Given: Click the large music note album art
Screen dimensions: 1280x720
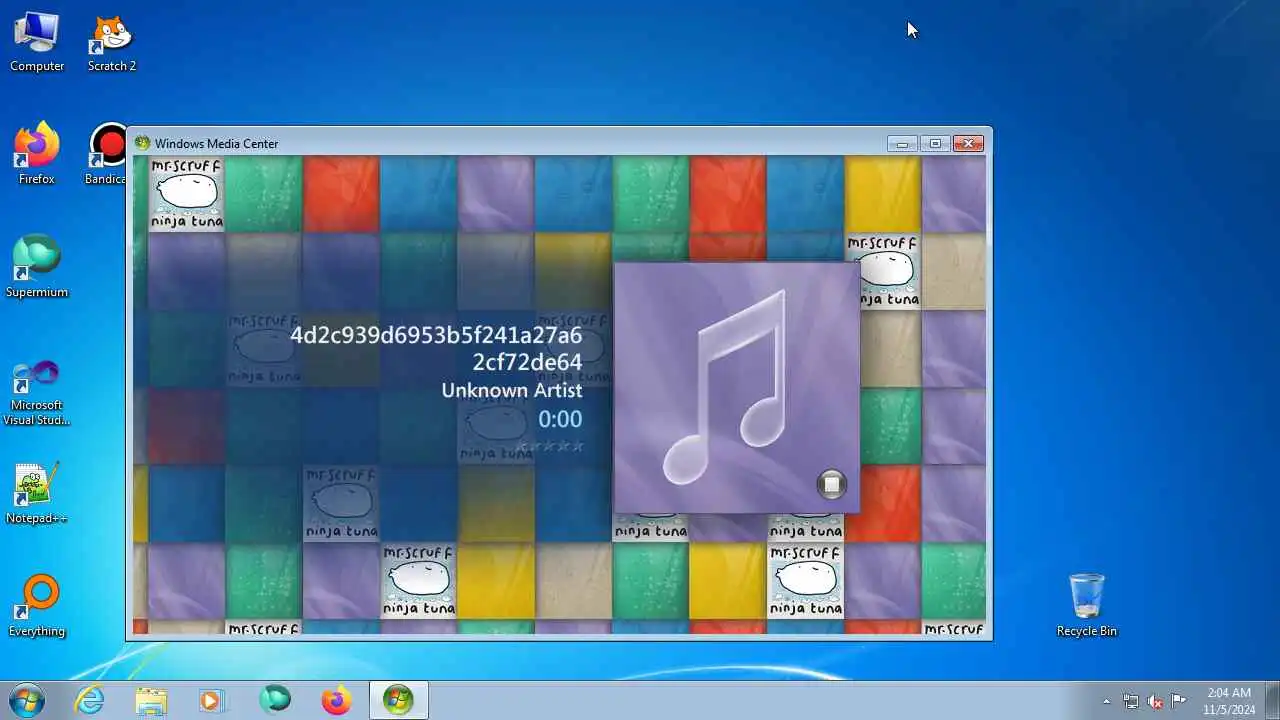Looking at the screenshot, I should tap(737, 387).
